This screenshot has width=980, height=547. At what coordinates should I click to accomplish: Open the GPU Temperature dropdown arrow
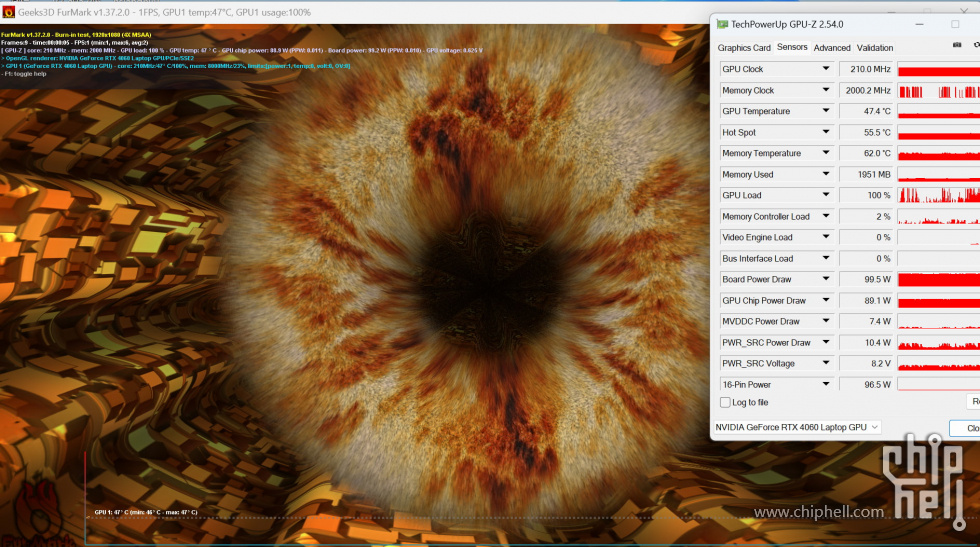tap(826, 111)
